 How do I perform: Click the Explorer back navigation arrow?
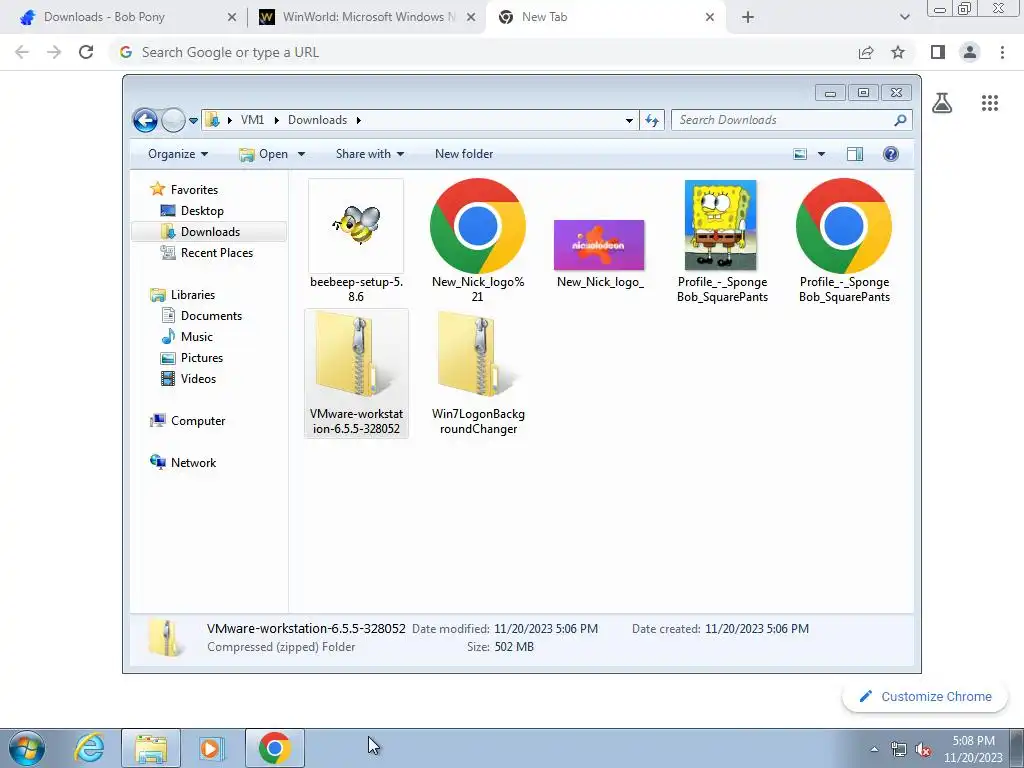coord(145,120)
